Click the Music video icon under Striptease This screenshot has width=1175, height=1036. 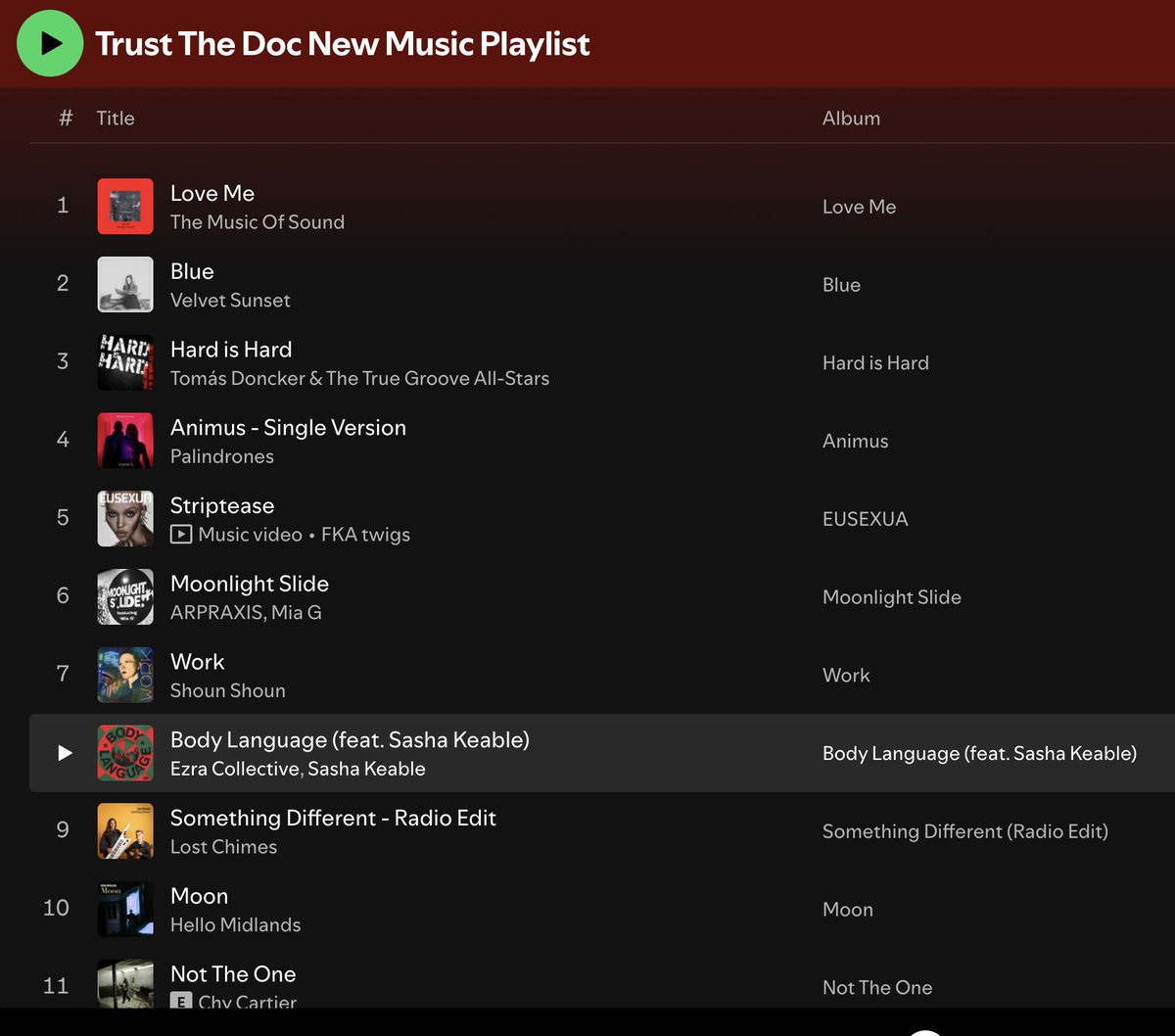[x=181, y=535]
